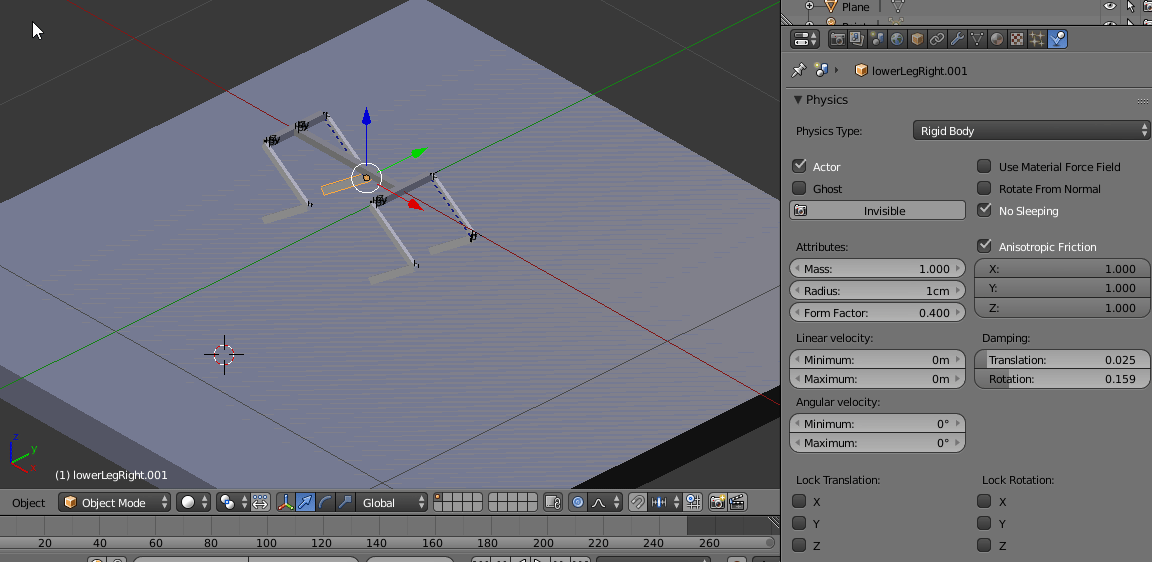This screenshot has width=1152, height=562.
Task: Click the Form Factor value field
Action: (877, 312)
